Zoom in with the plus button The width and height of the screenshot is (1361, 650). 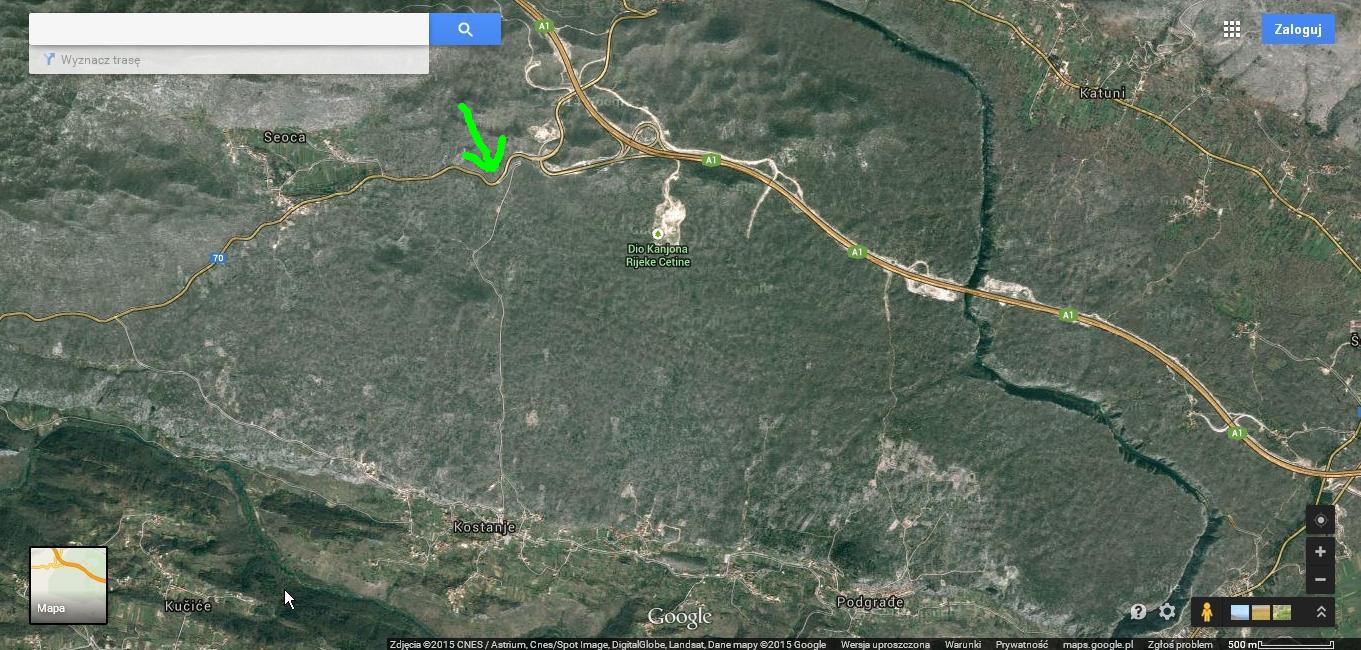click(x=1320, y=552)
